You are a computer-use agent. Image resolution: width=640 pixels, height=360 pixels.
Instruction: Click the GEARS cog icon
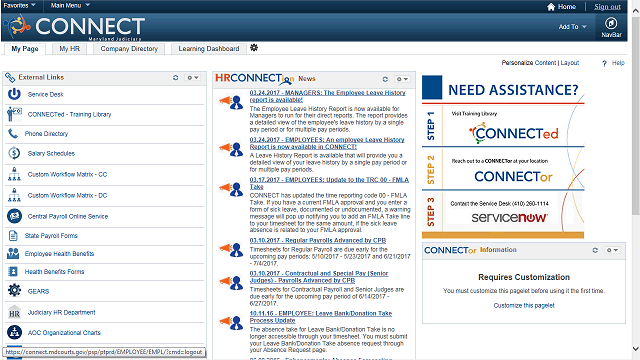[14, 291]
